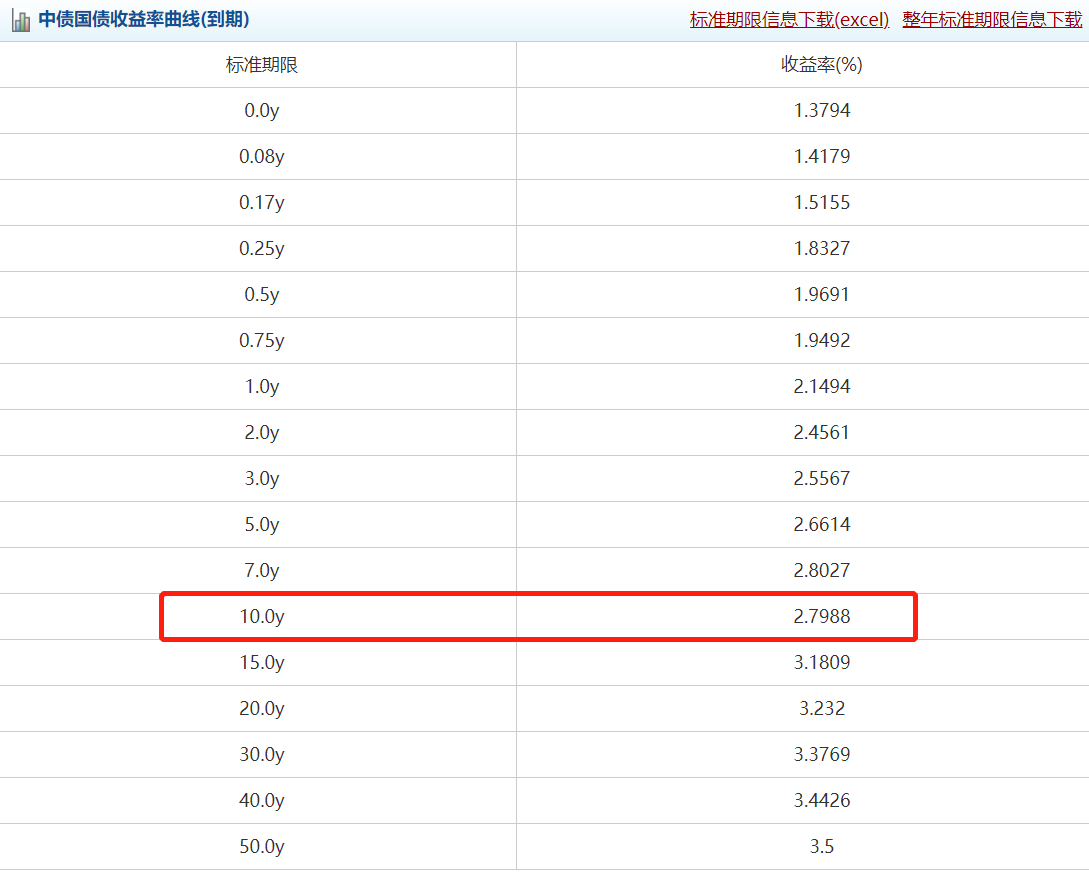The height and width of the screenshot is (876, 1089).
Task: Select the 10.0y term cell
Action: pyautogui.click(x=261, y=617)
